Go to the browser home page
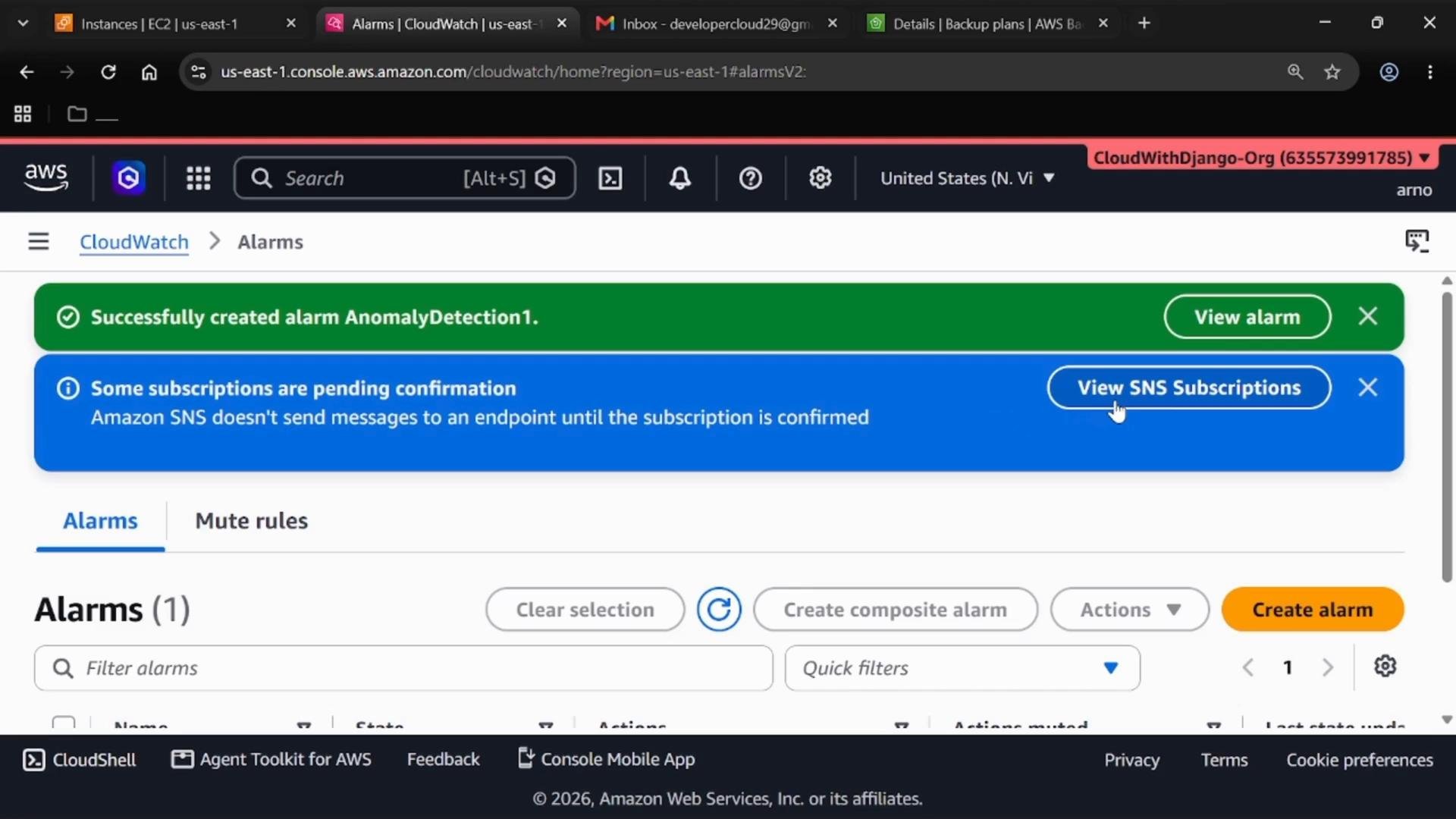 [149, 72]
